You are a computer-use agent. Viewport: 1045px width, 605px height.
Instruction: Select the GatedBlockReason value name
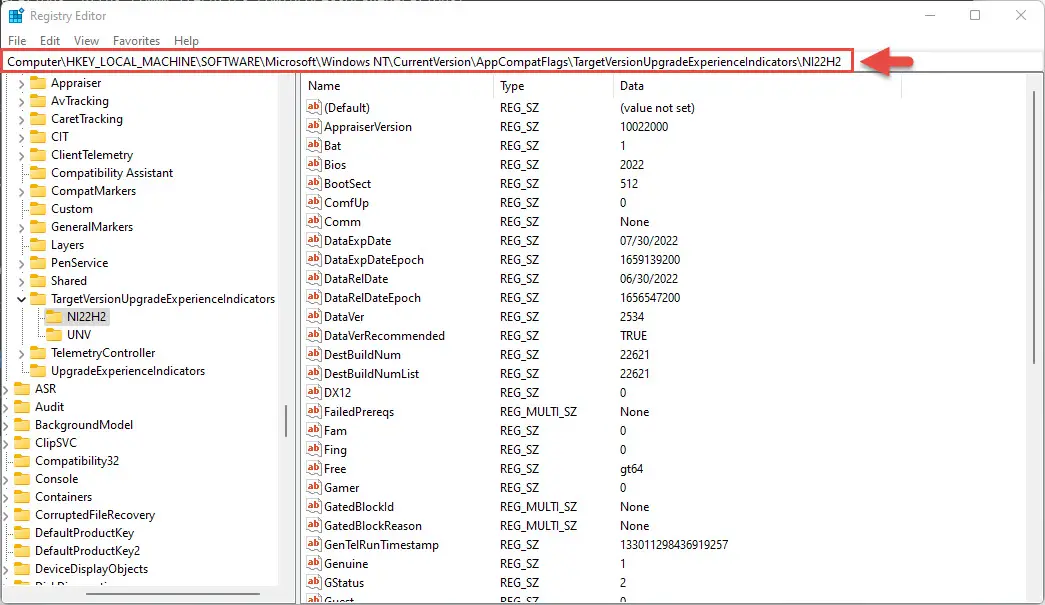point(373,526)
